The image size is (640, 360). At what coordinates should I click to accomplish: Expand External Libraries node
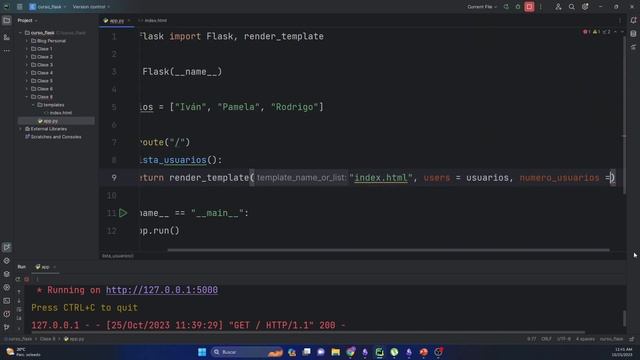coord(20,129)
